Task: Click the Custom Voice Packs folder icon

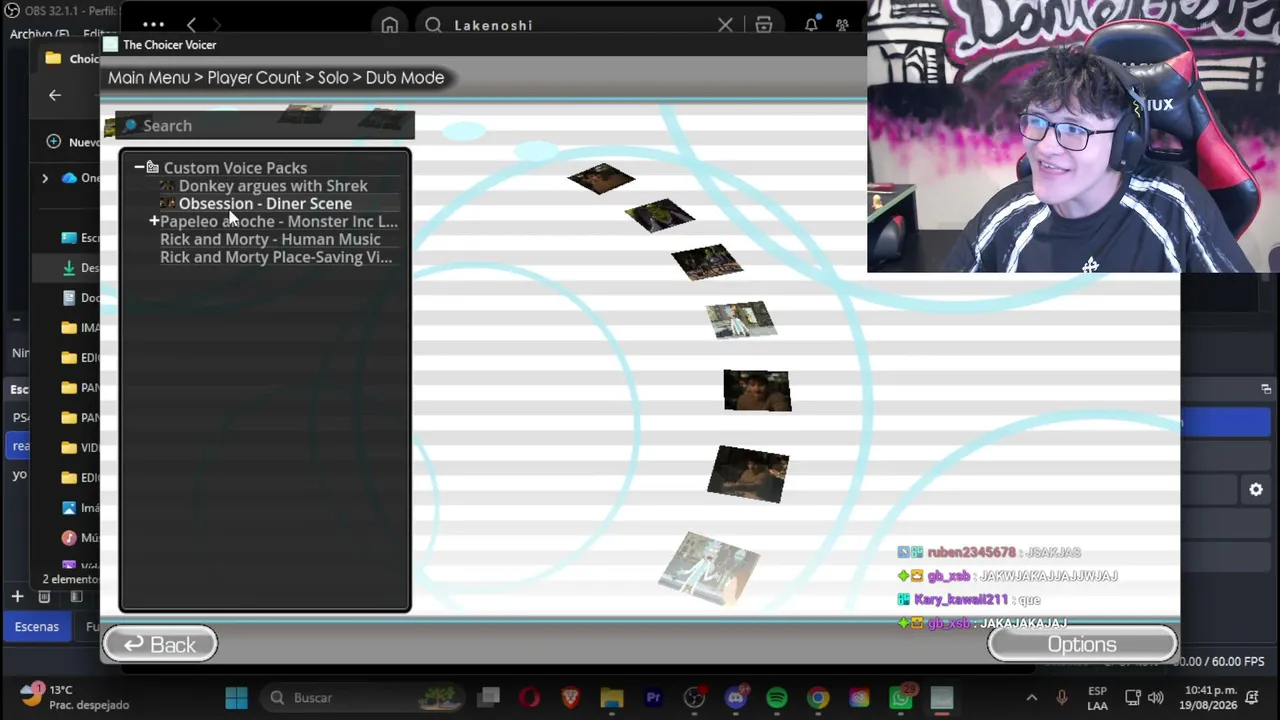Action: (x=152, y=168)
